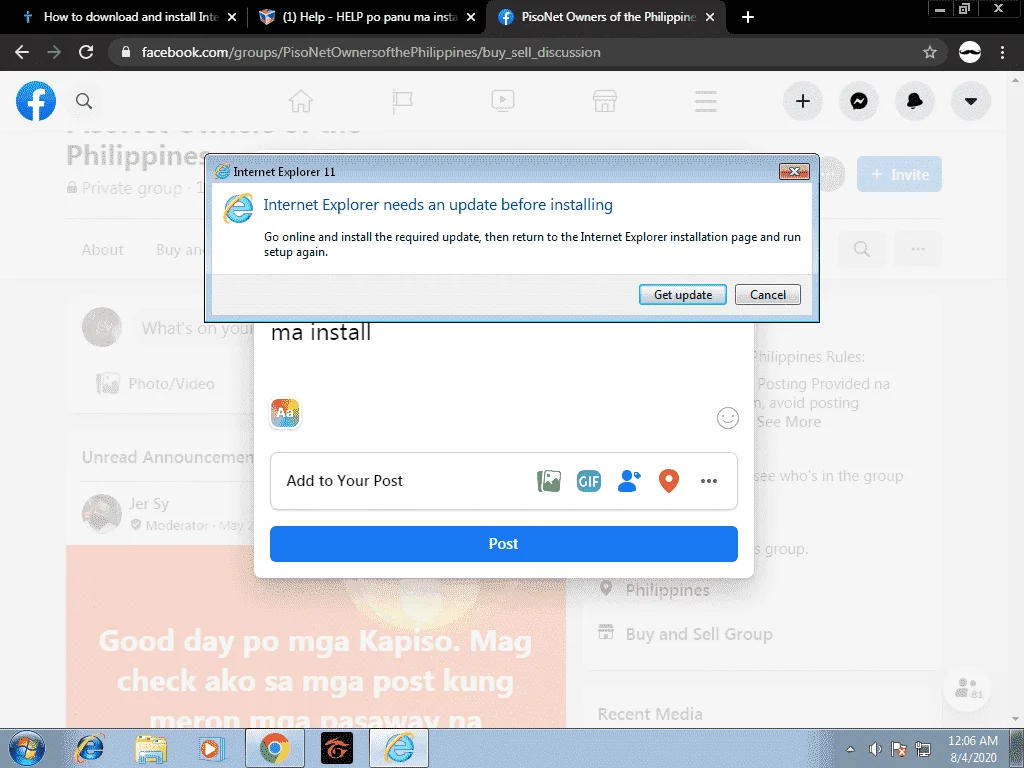Launch Internet Explorer from taskbar
The image size is (1024, 768).
[x=89, y=748]
